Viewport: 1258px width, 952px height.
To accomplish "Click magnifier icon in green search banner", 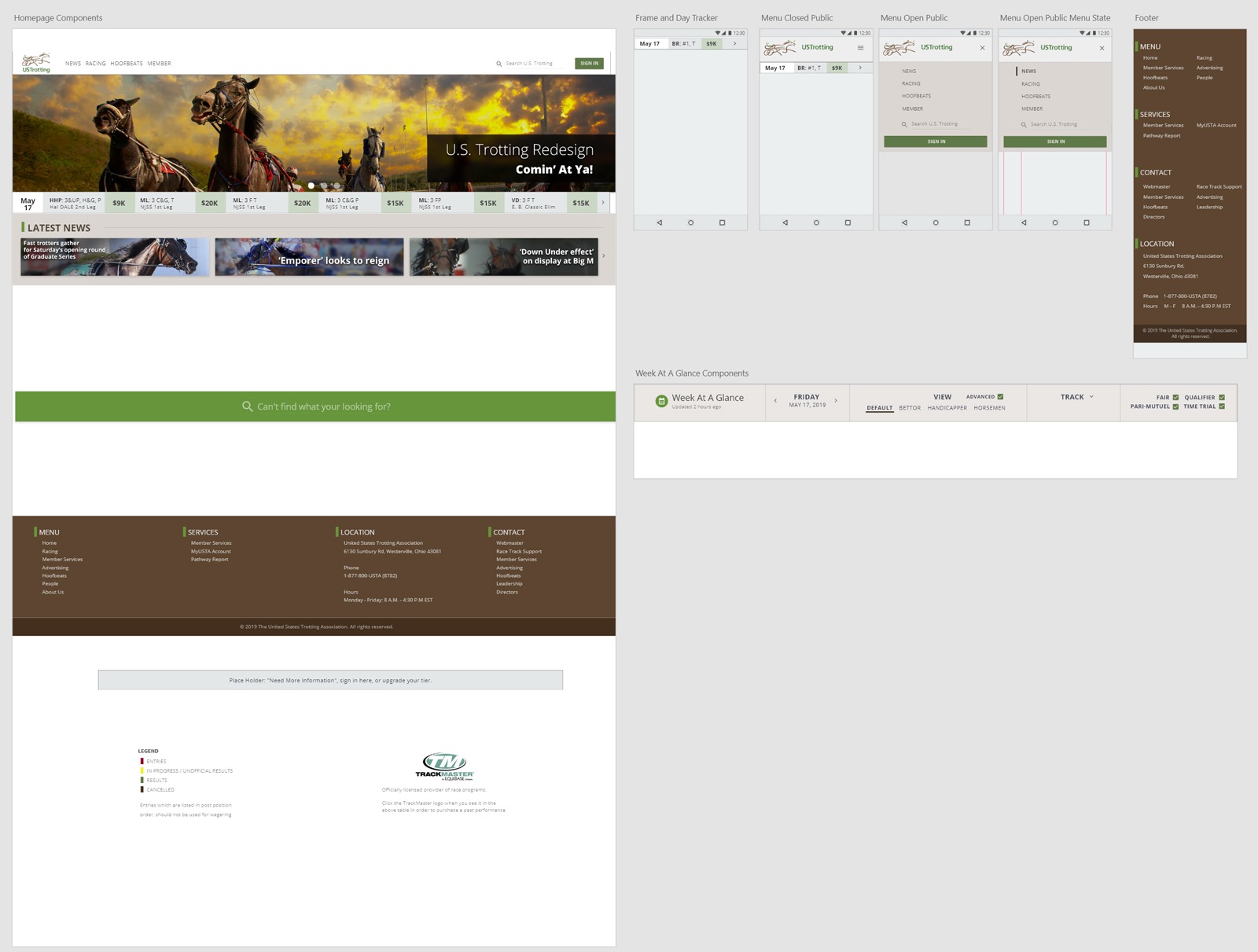I will 247,406.
